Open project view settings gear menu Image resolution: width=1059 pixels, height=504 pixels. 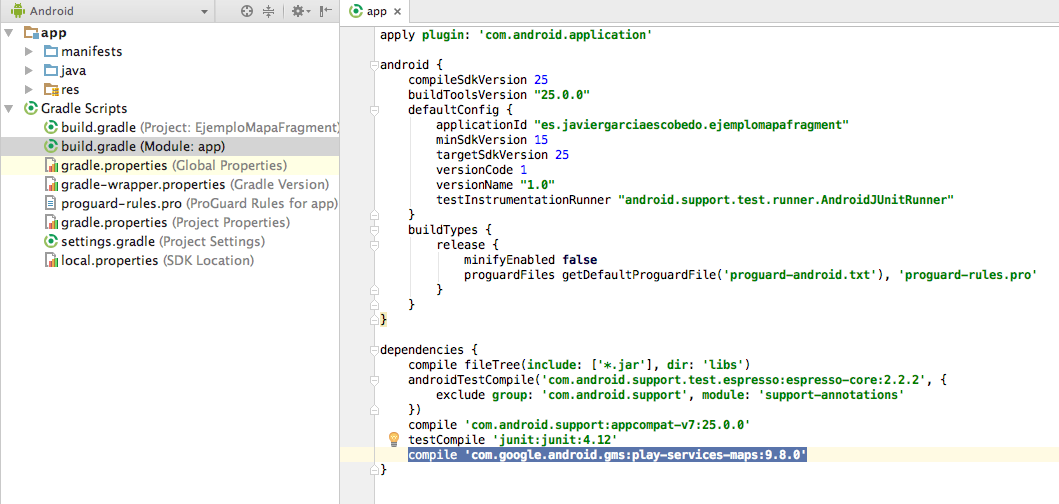(x=297, y=11)
